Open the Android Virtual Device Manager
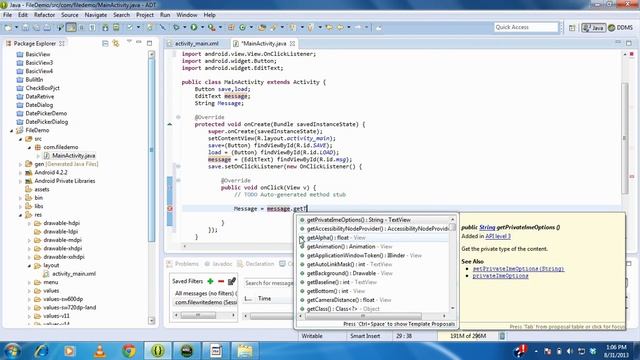Image resolution: width=640 pixels, height=360 pixels. (116, 27)
